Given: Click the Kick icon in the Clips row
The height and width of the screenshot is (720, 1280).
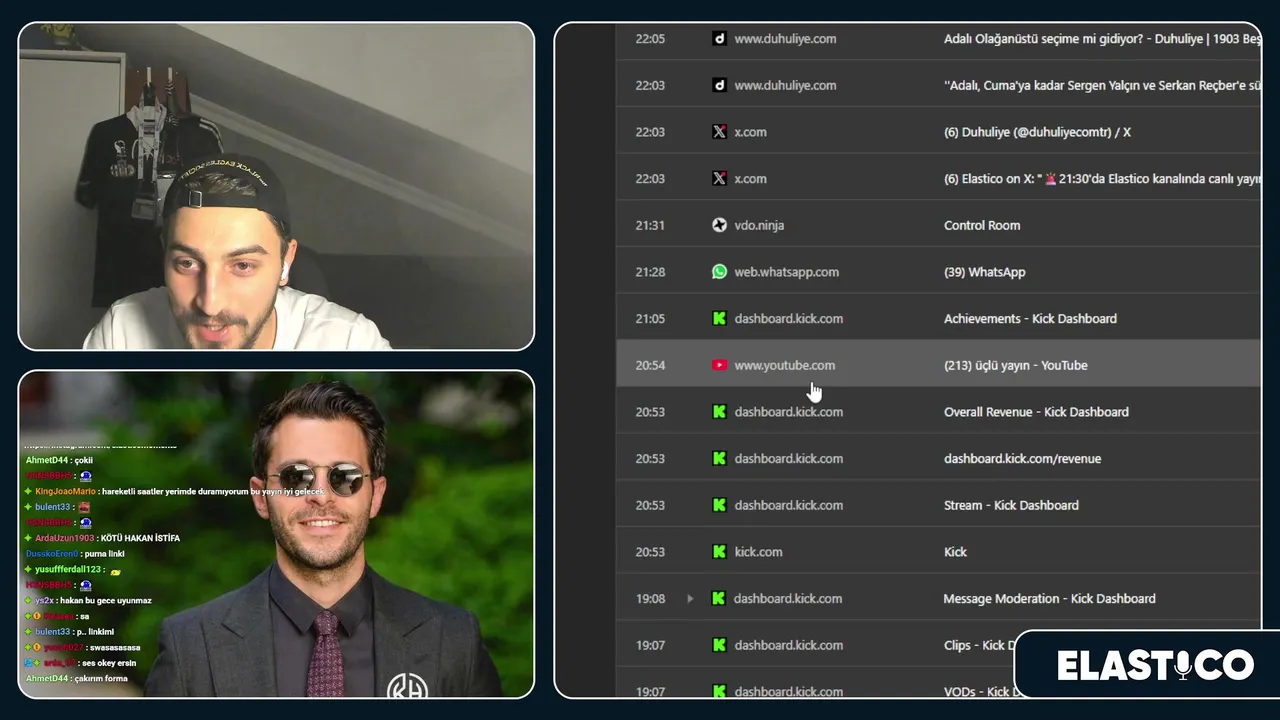Looking at the screenshot, I should [719, 645].
